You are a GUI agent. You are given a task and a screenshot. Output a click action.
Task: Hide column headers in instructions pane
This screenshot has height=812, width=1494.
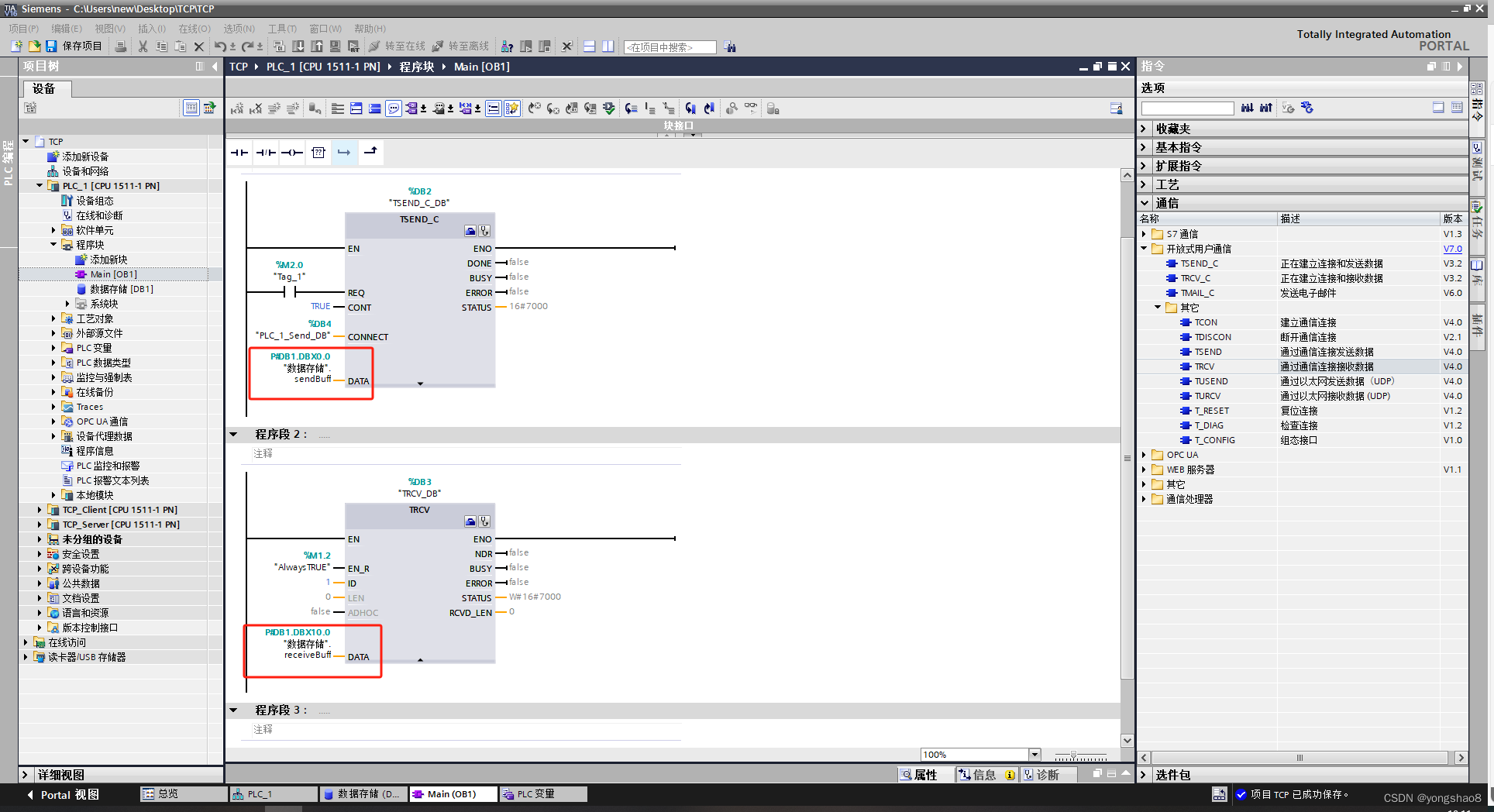coord(1438,108)
